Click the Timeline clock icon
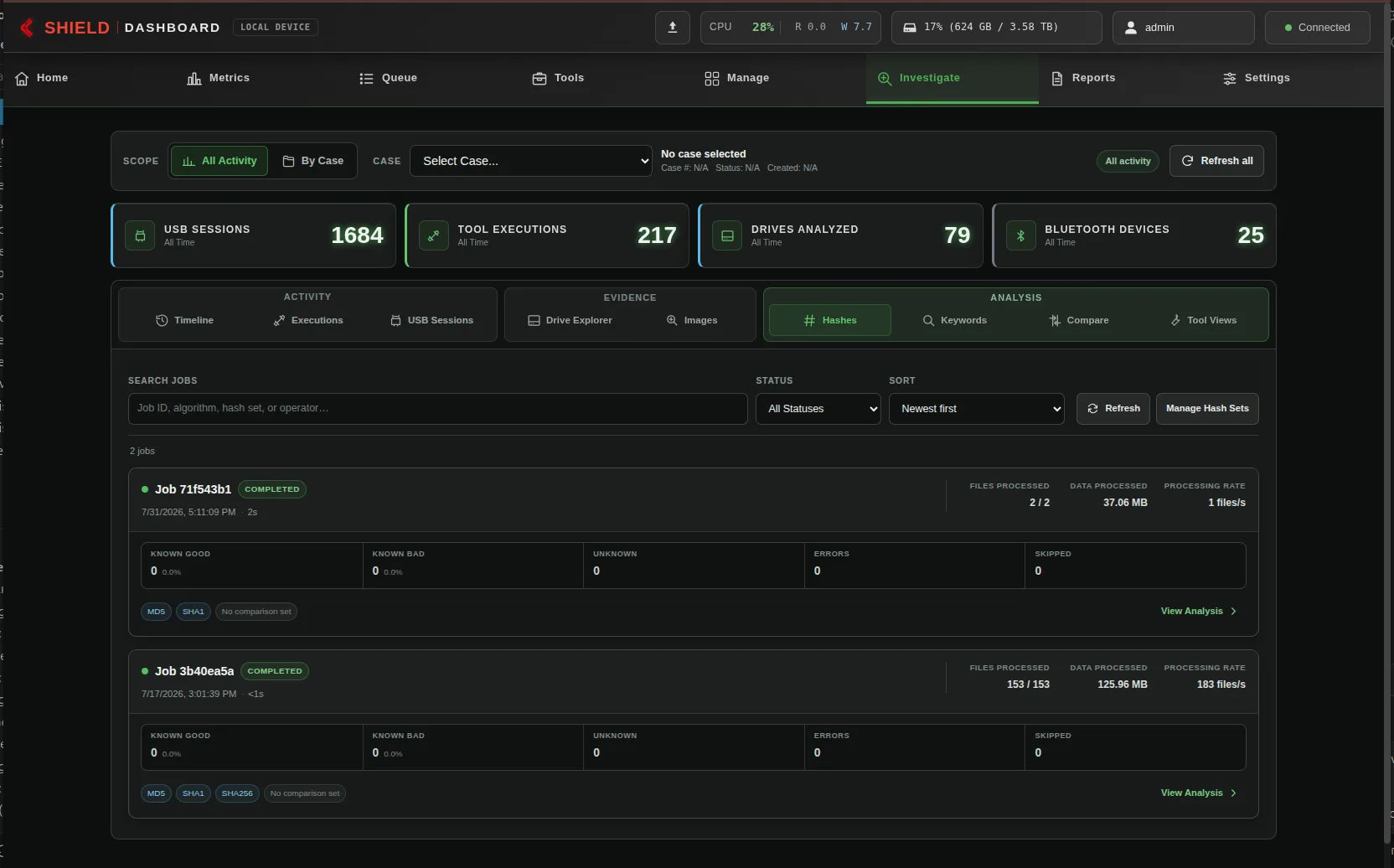The width and height of the screenshot is (1394, 868). click(162, 320)
